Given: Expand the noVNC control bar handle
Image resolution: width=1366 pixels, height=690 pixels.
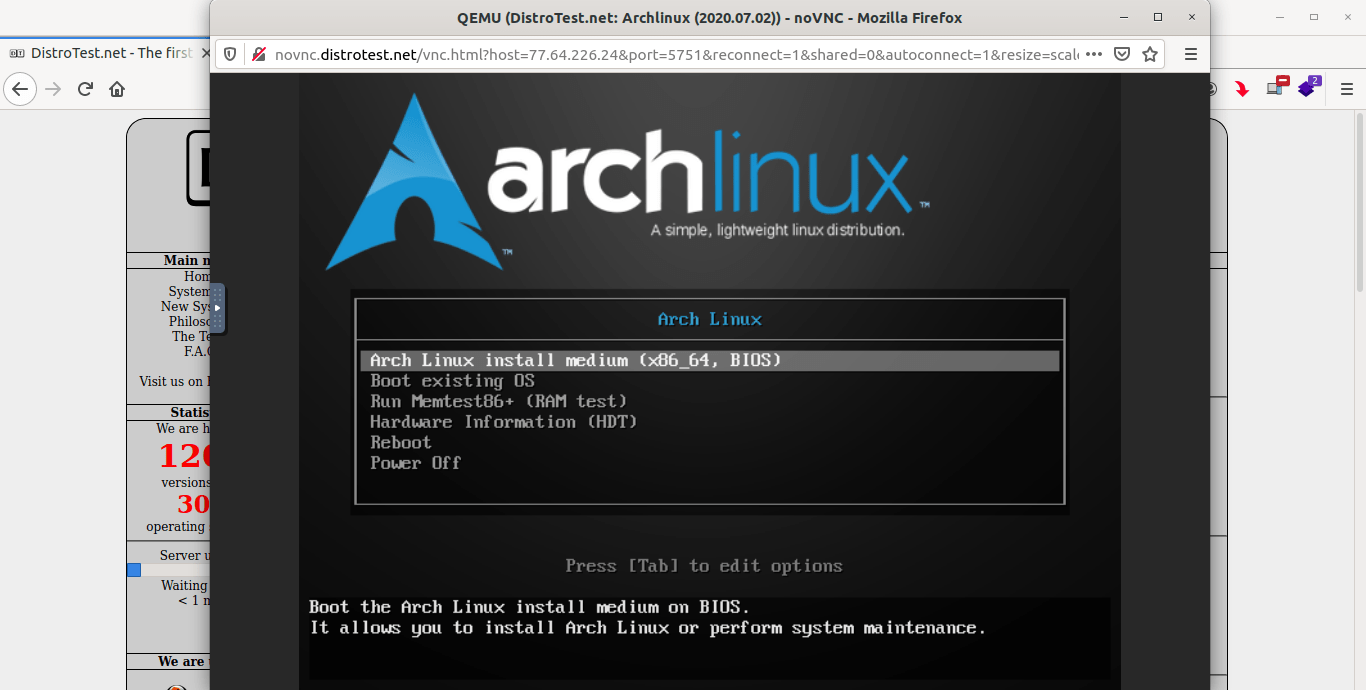Looking at the screenshot, I should pyautogui.click(x=220, y=308).
